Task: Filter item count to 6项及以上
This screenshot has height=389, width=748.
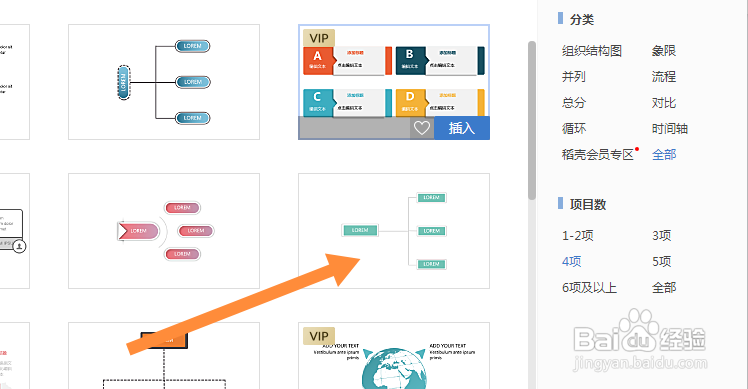Action: coord(589,287)
